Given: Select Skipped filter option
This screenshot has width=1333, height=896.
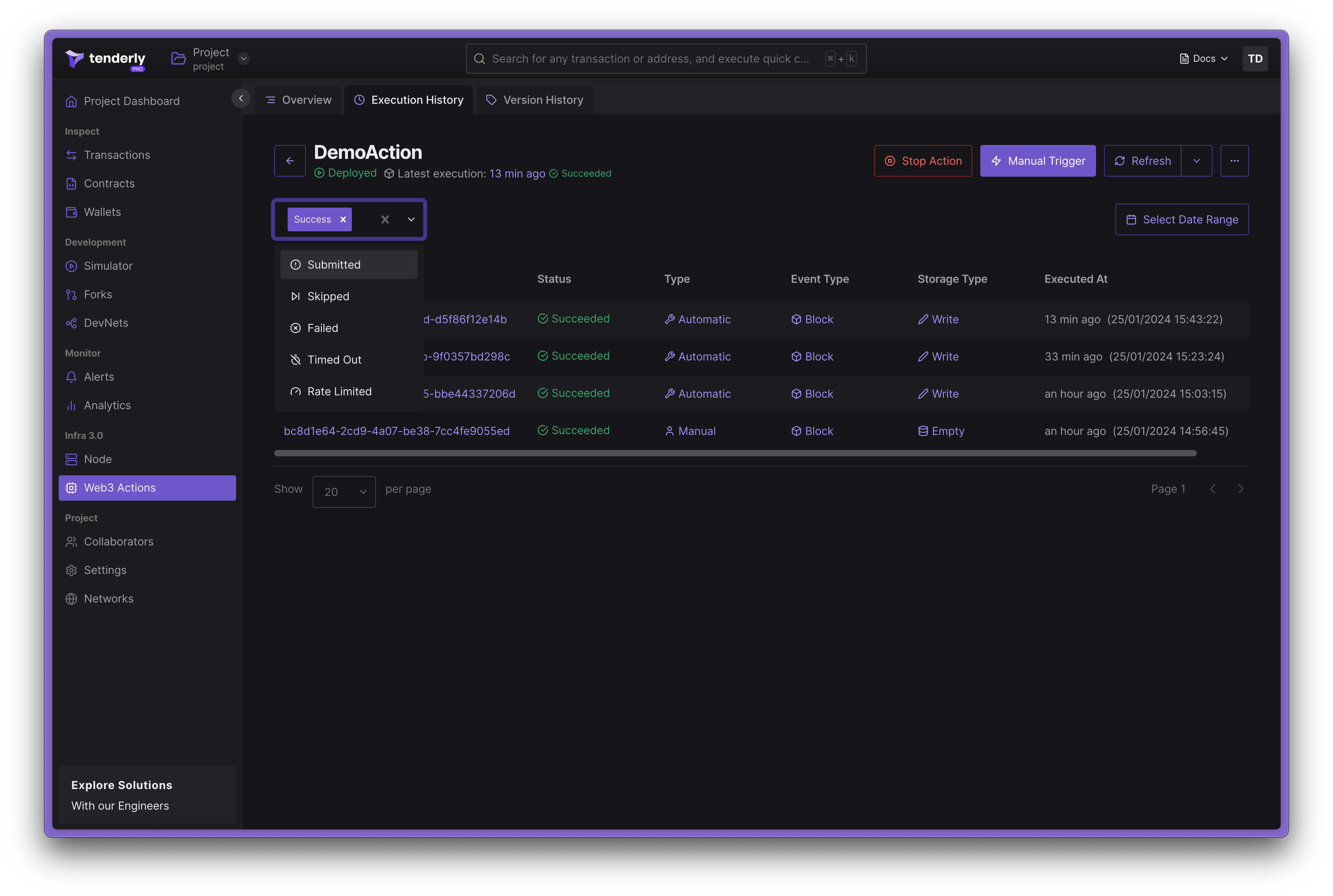Looking at the screenshot, I should 349,297.
